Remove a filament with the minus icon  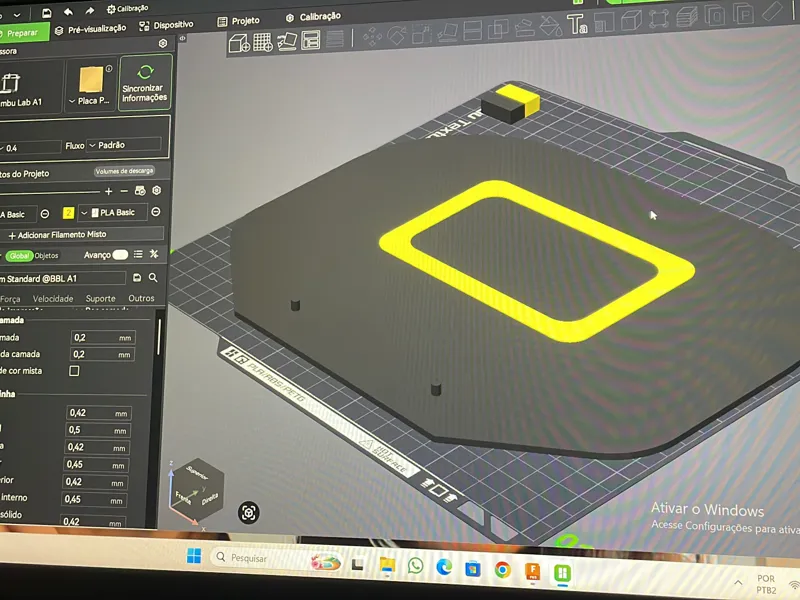tap(124, 191)
